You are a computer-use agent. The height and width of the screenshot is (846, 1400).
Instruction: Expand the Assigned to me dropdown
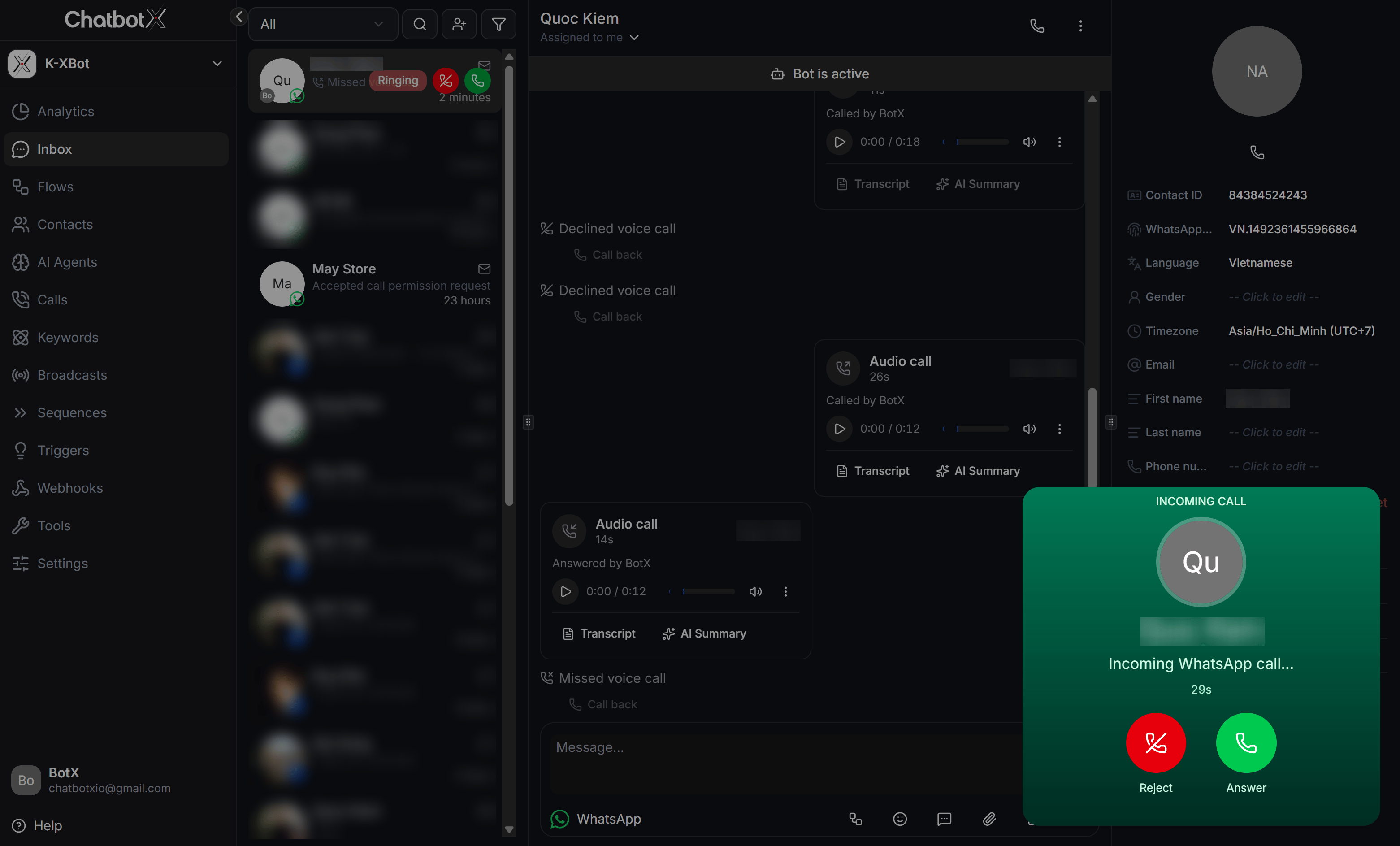coord(589,38)
